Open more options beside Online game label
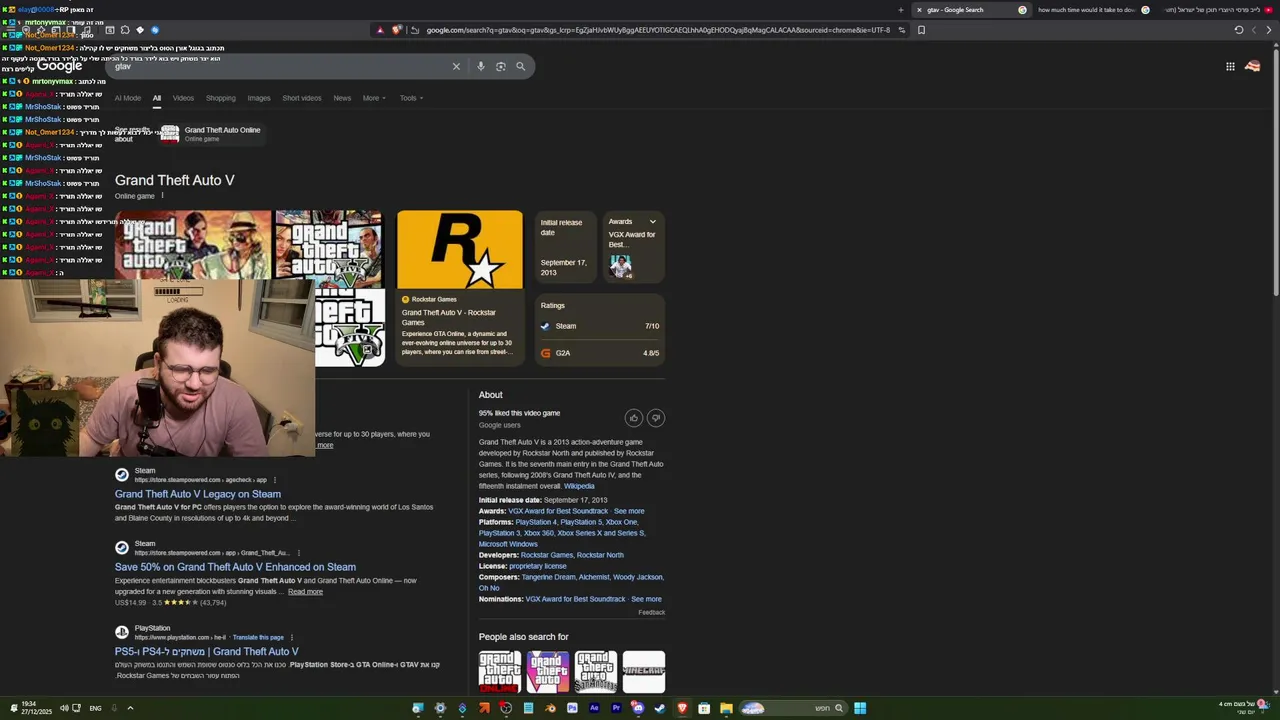 click(x=162, y=196)
